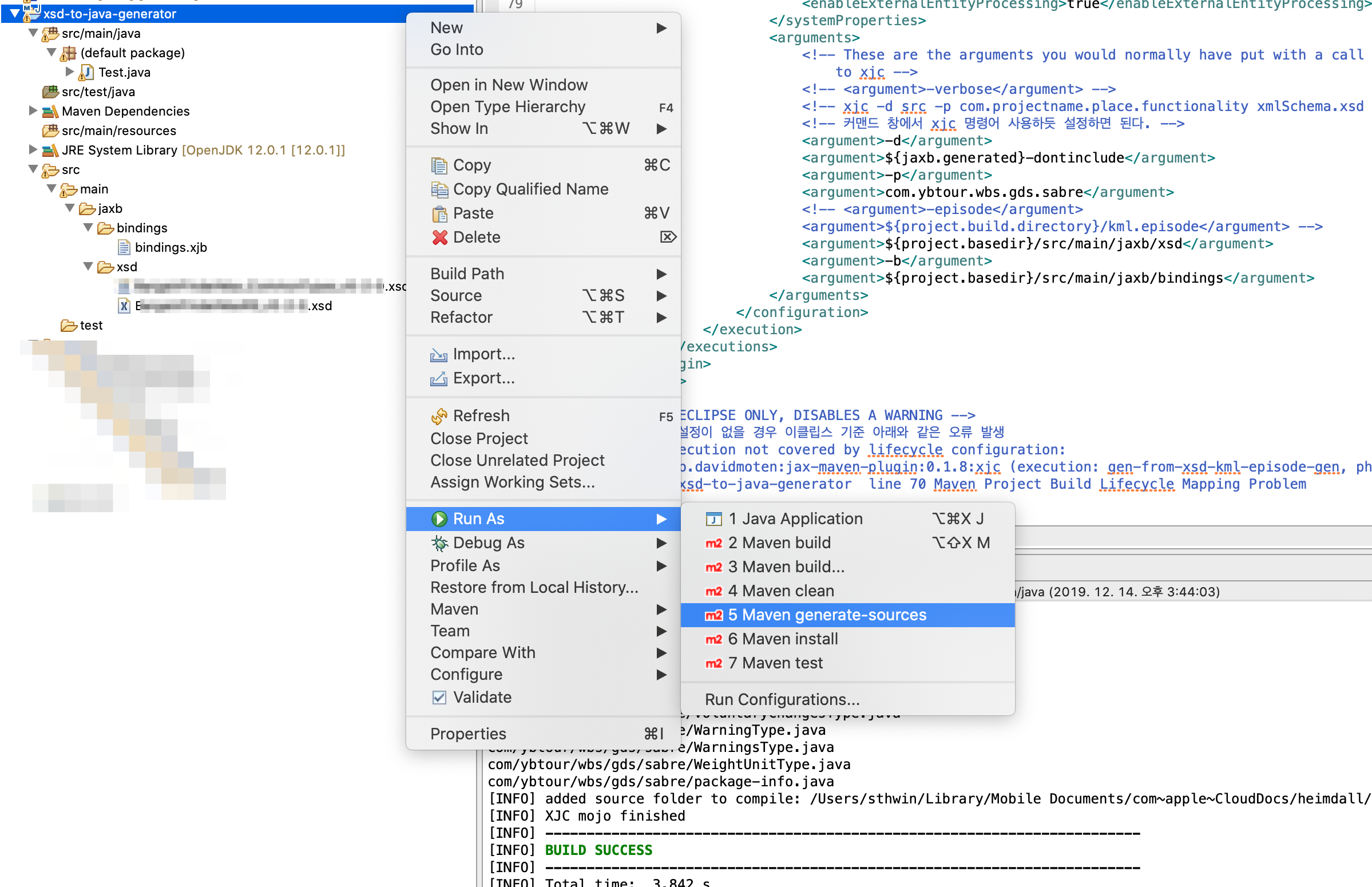This screenshot has width=1372, height=887.
Task: Click the m2 icon beside Maven install
Action: 713,639
